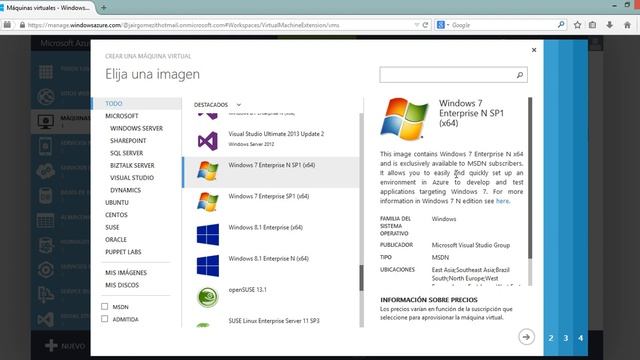
Task: Select Windows 8.1 Enterprise (x64) text
Action: click(265, 227)
